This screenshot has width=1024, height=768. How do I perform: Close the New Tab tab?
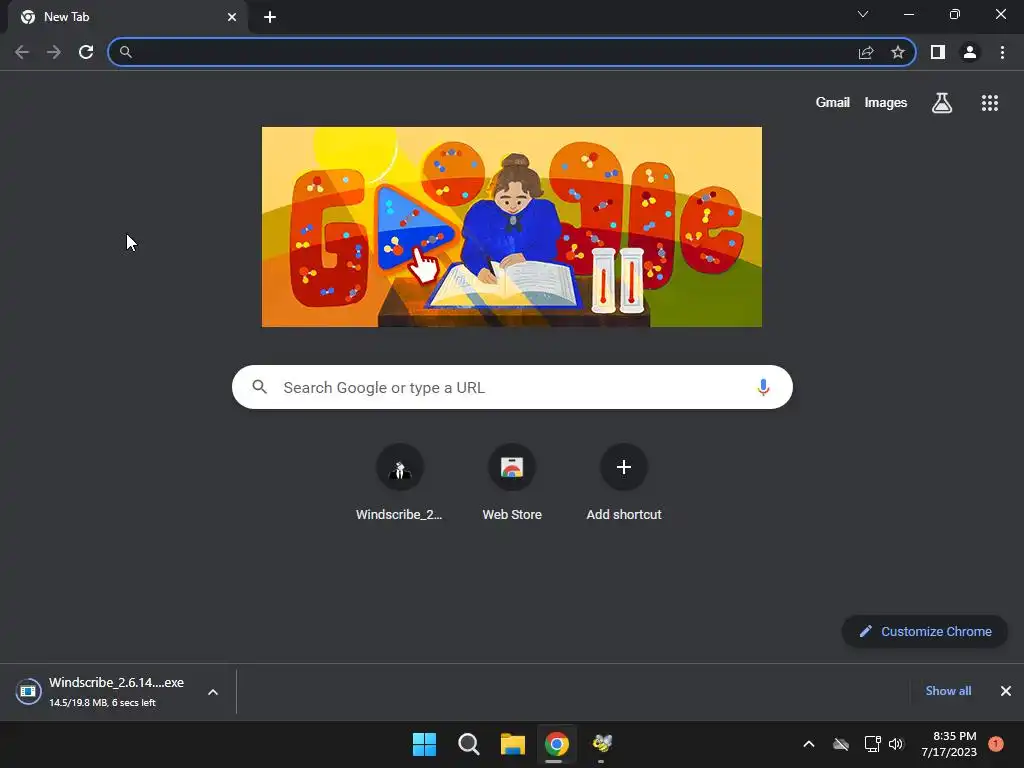[232, 17]
